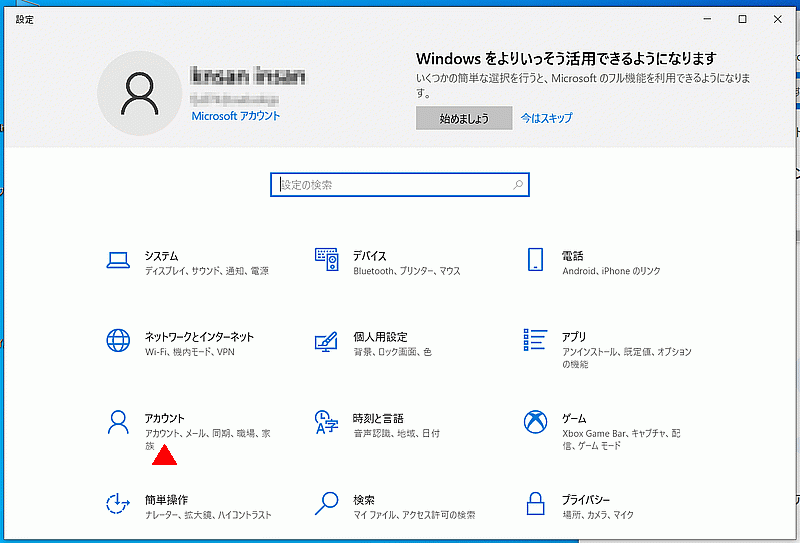The width and height of the screenshot is (800, 543).
Task: Click the 設定 window title text
Action: coord(24,19)
